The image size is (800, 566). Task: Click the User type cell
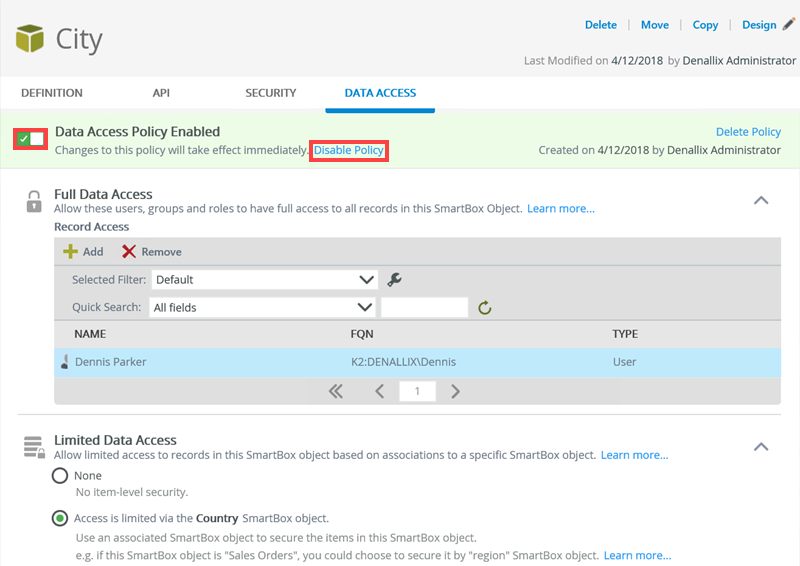pos(624,362)
